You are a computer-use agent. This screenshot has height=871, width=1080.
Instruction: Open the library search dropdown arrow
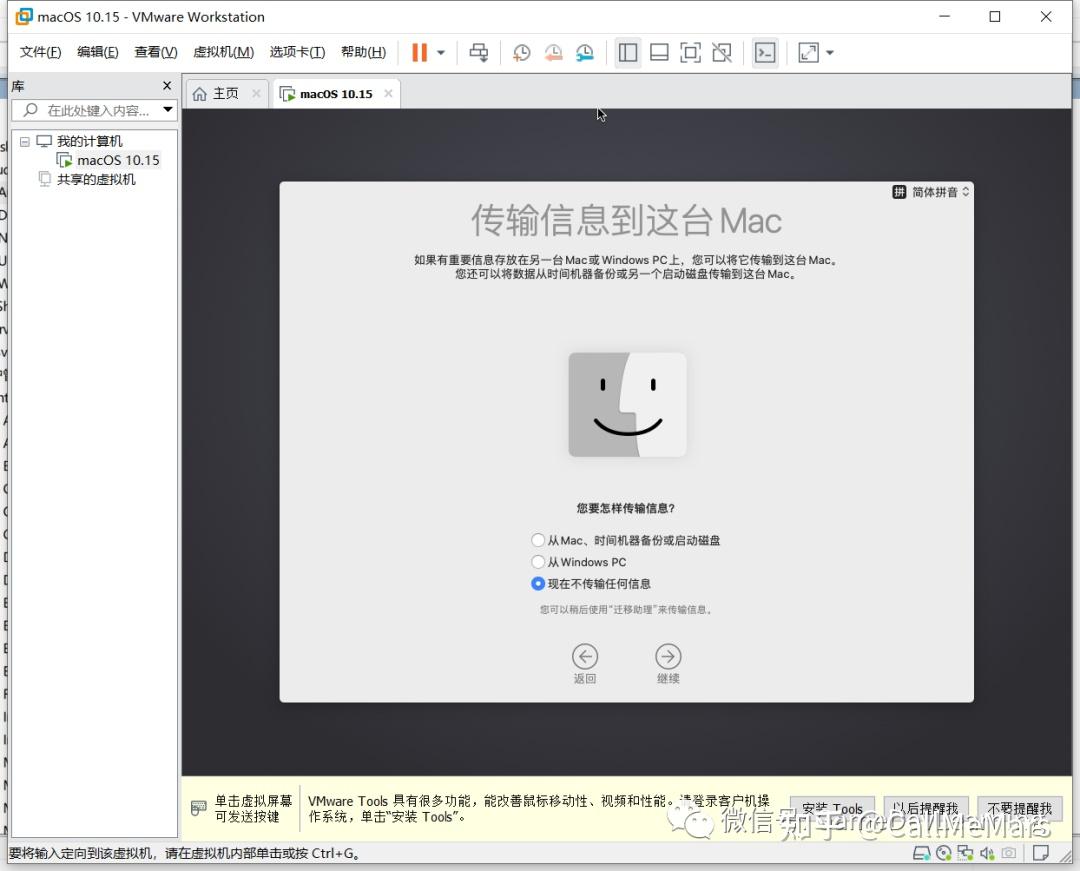click(x=168, y=109)
